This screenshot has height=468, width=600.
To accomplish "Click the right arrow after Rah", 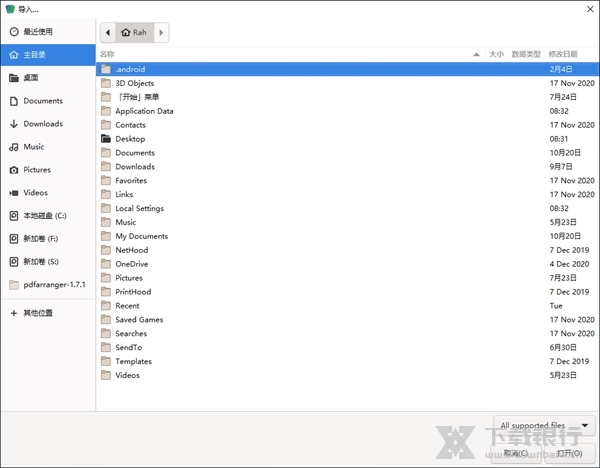I will pos(162,32).
